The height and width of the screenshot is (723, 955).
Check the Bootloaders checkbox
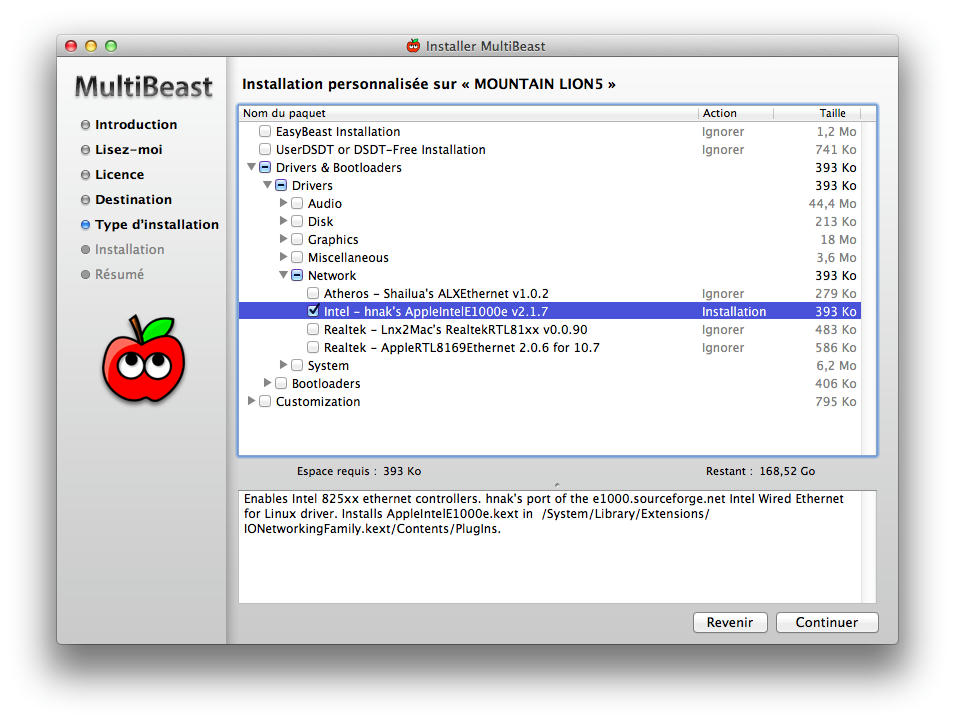pos(281,383)
